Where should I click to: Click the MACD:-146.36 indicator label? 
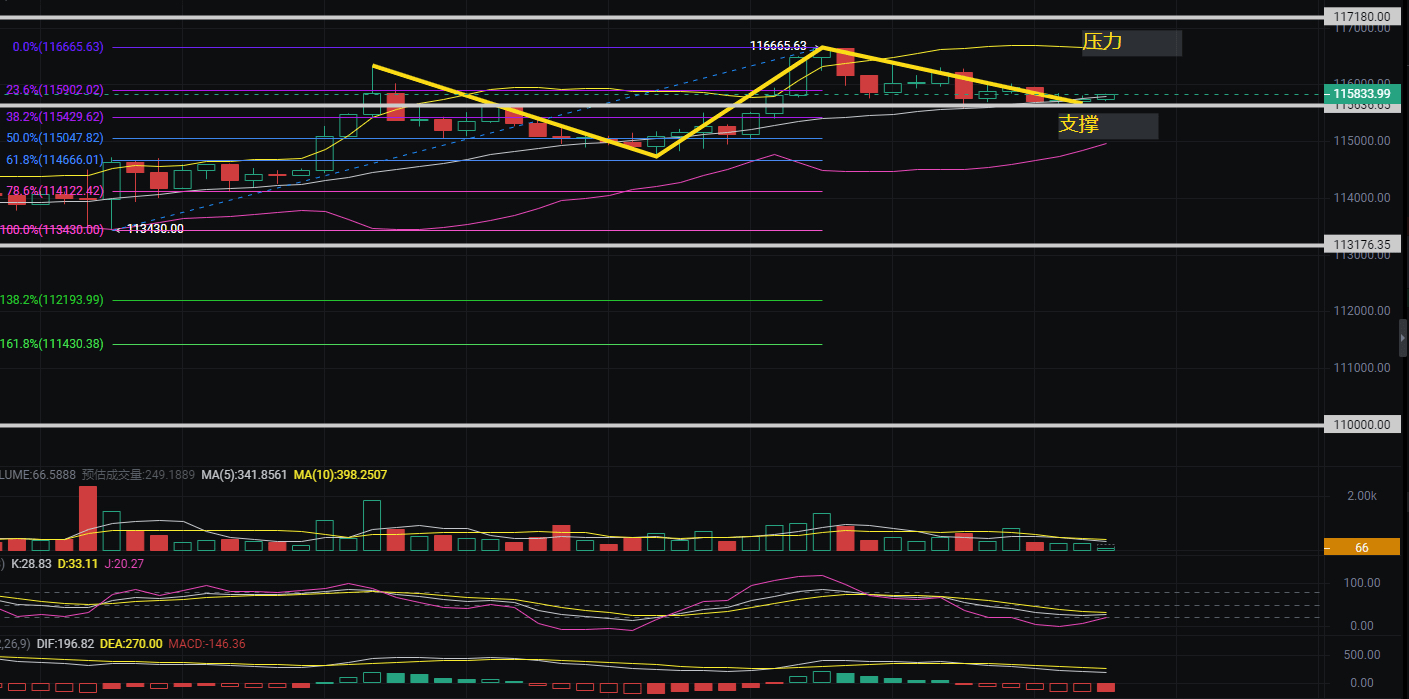207,644
